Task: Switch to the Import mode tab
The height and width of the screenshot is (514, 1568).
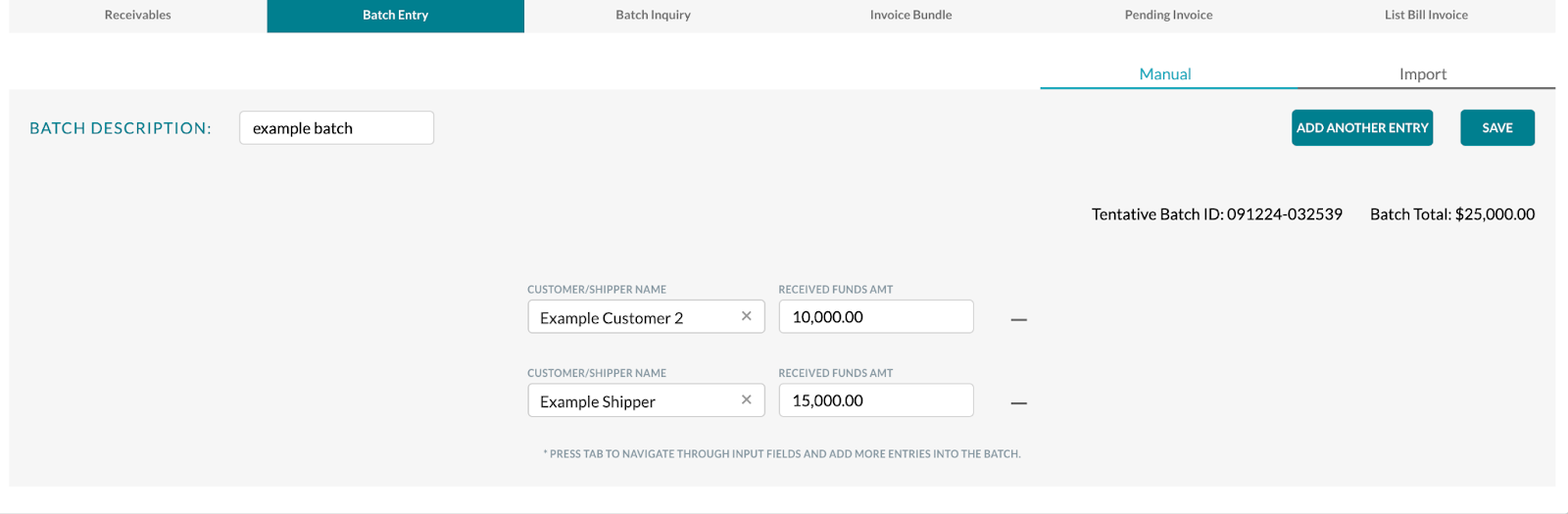Action: pyautogui.click(x=1423, y=74)
